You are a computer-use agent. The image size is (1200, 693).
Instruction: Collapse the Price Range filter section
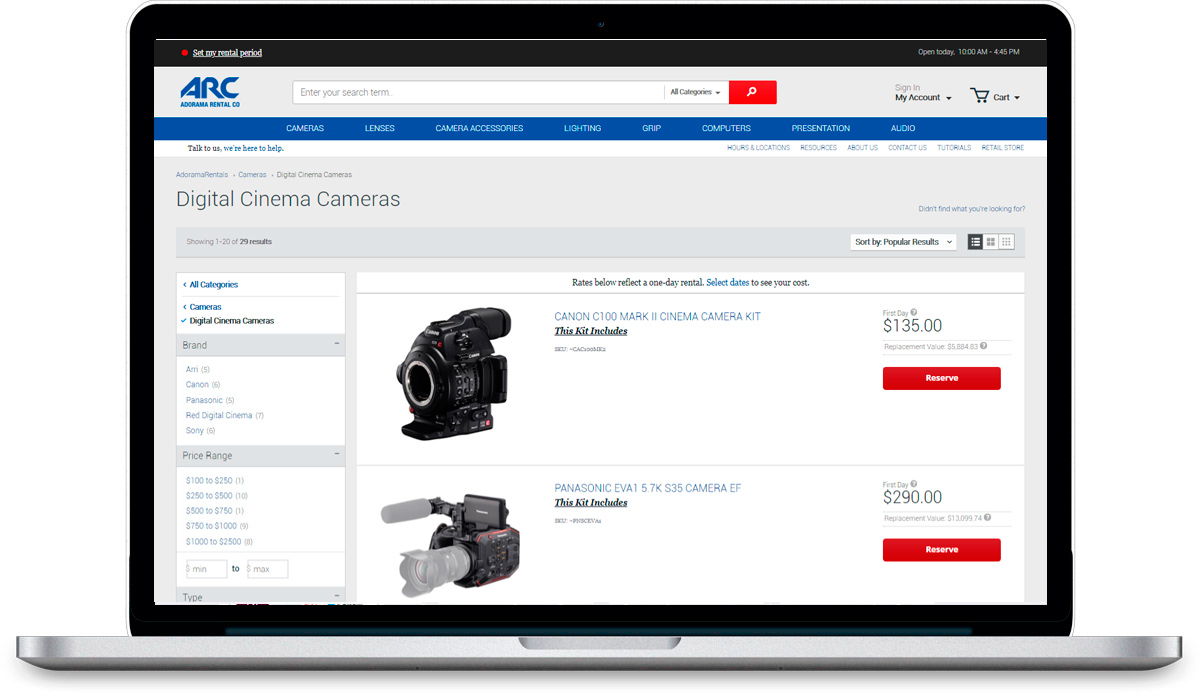point(336,455)
